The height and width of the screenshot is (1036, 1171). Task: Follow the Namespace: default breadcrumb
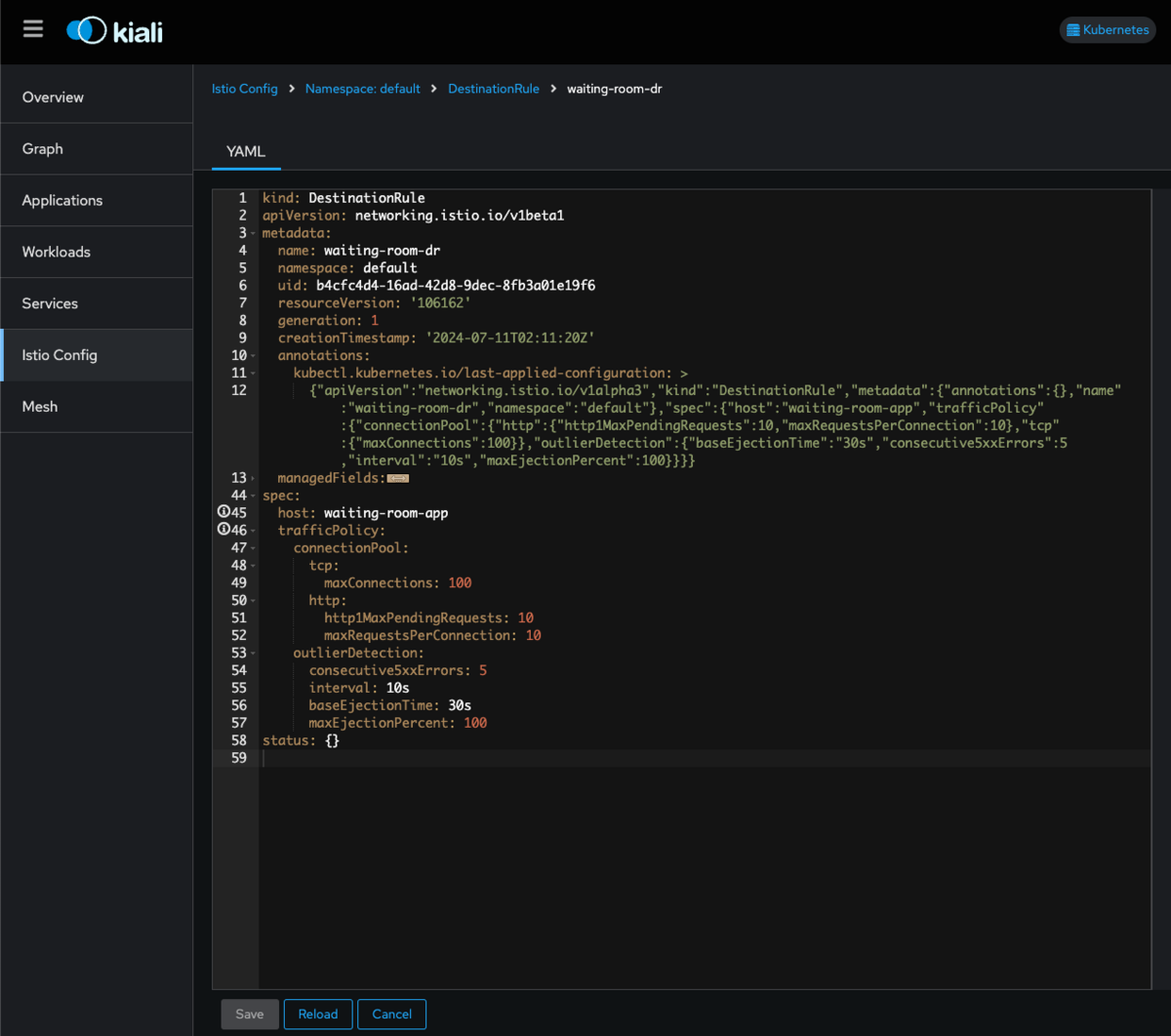coord(363,89)
